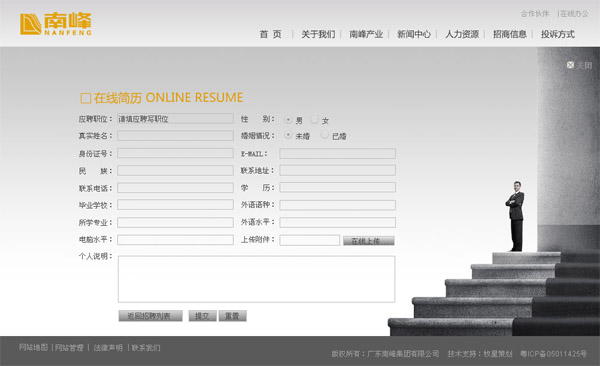Choose the 已婚 marital status radio
This screenshot has width=600, height=366.
(x=324, y=135)
